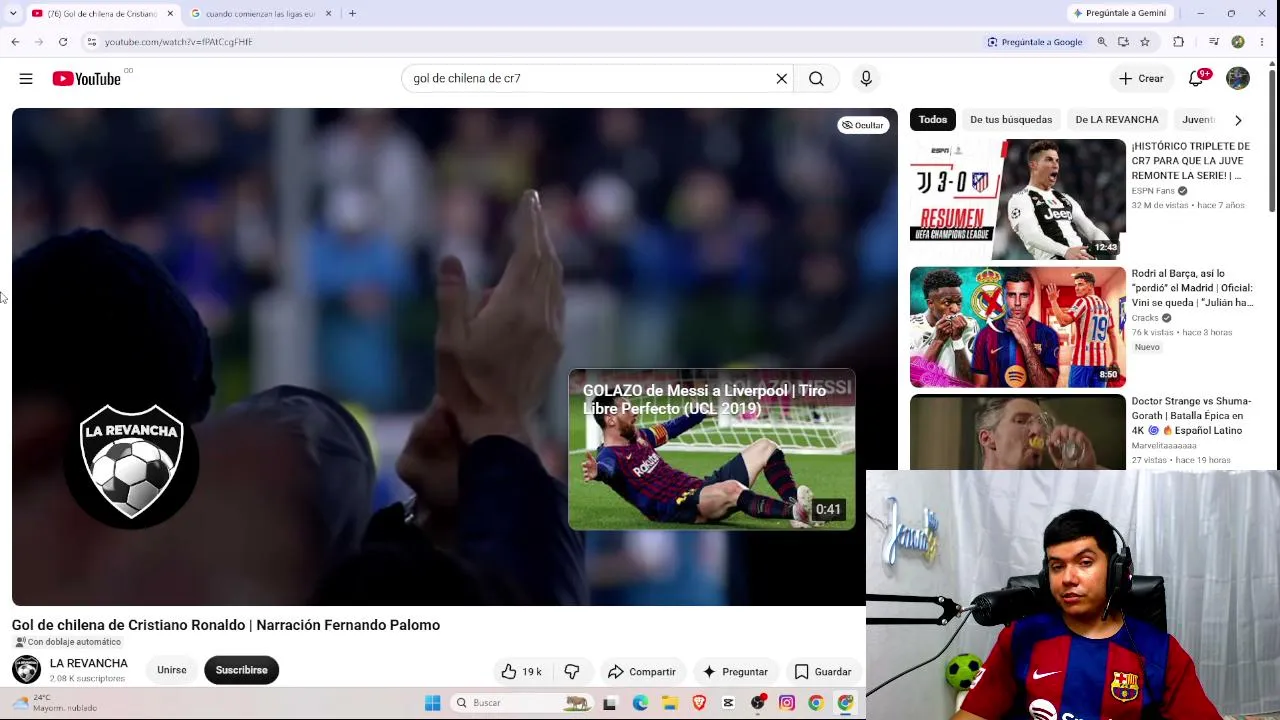Save the video with Guardar

point(823,671)
